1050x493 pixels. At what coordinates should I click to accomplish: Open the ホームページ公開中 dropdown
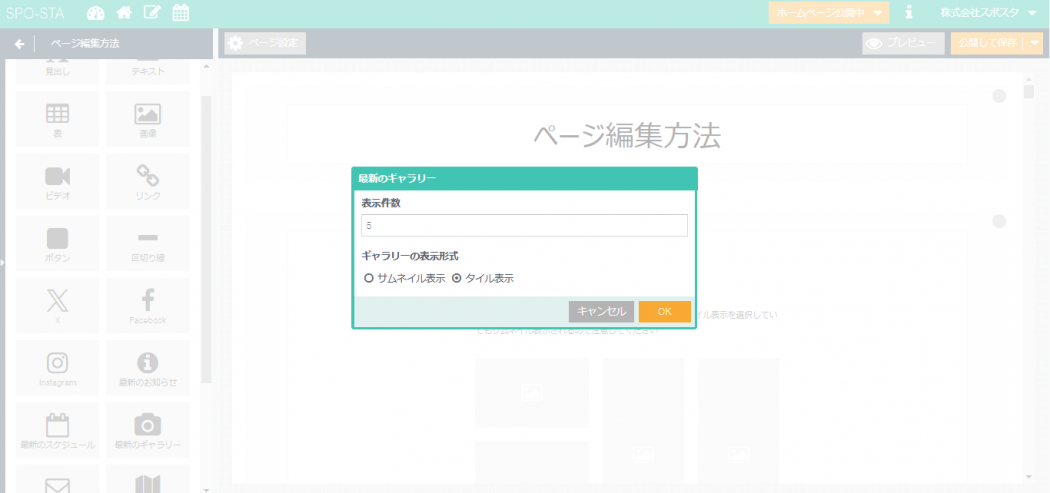pos(828,13)
